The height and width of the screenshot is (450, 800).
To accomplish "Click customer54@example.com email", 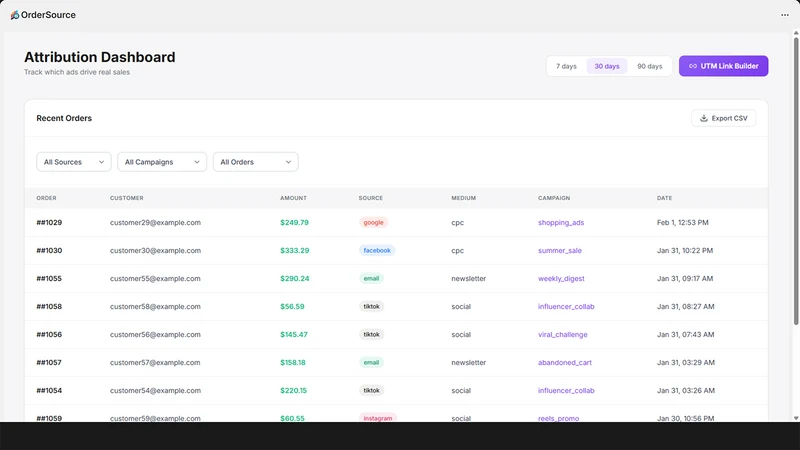I will (x=155, y=391).
